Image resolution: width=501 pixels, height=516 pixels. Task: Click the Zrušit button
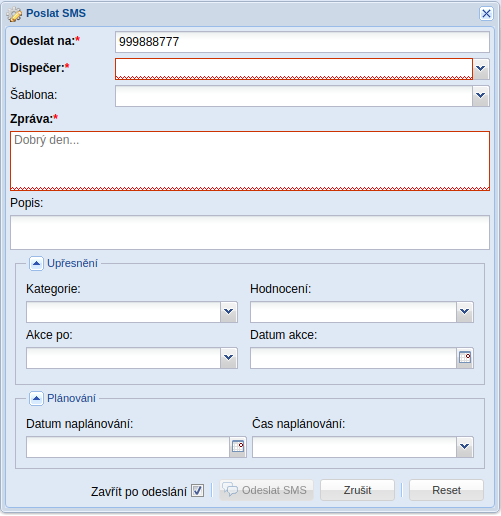click(357, 490)
